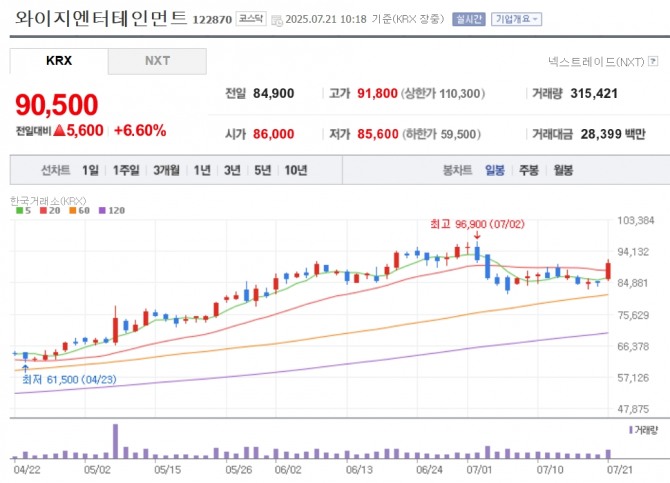Click the stock code 122870

(212, 20)
